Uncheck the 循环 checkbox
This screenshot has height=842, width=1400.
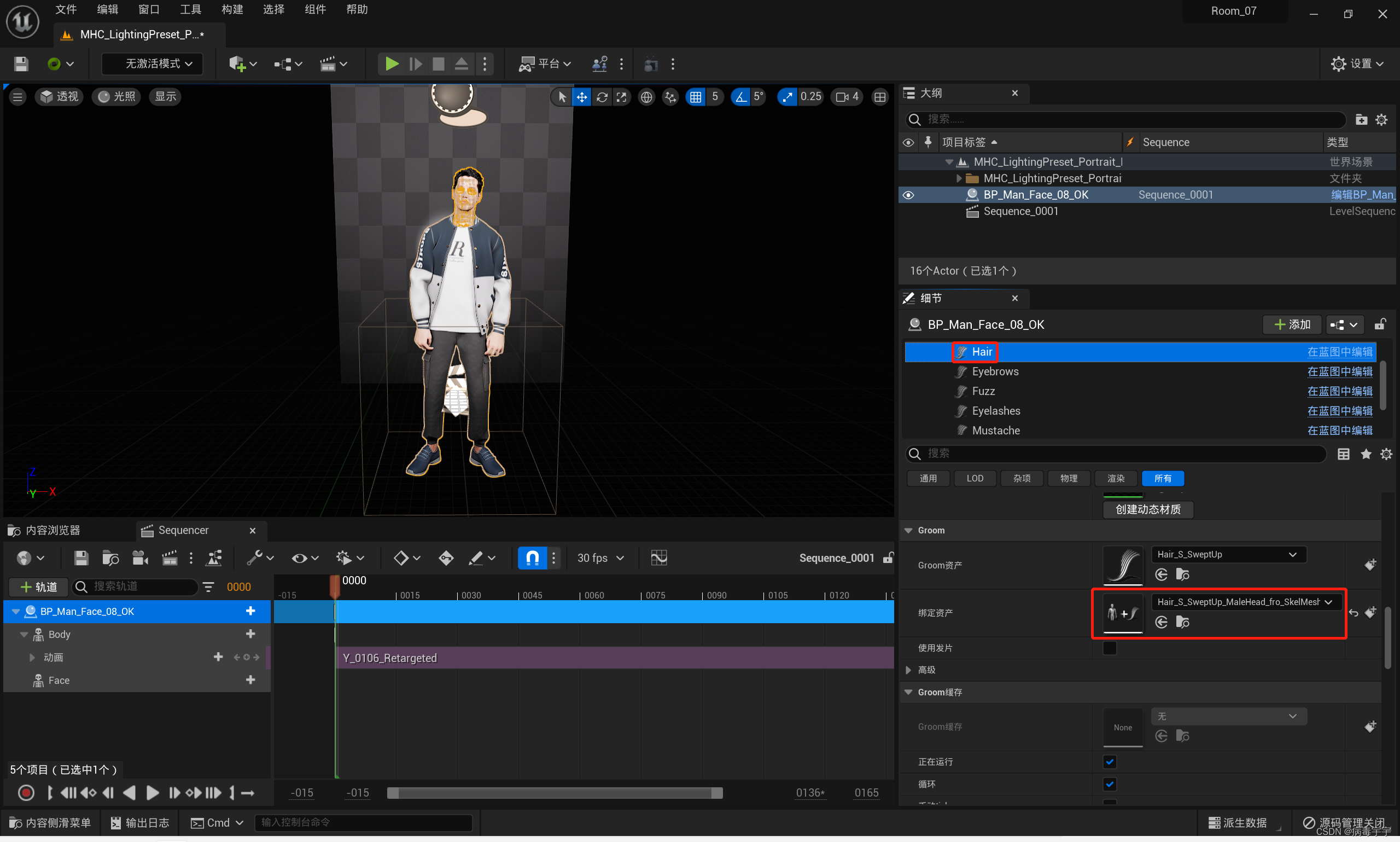point(1109,784)
